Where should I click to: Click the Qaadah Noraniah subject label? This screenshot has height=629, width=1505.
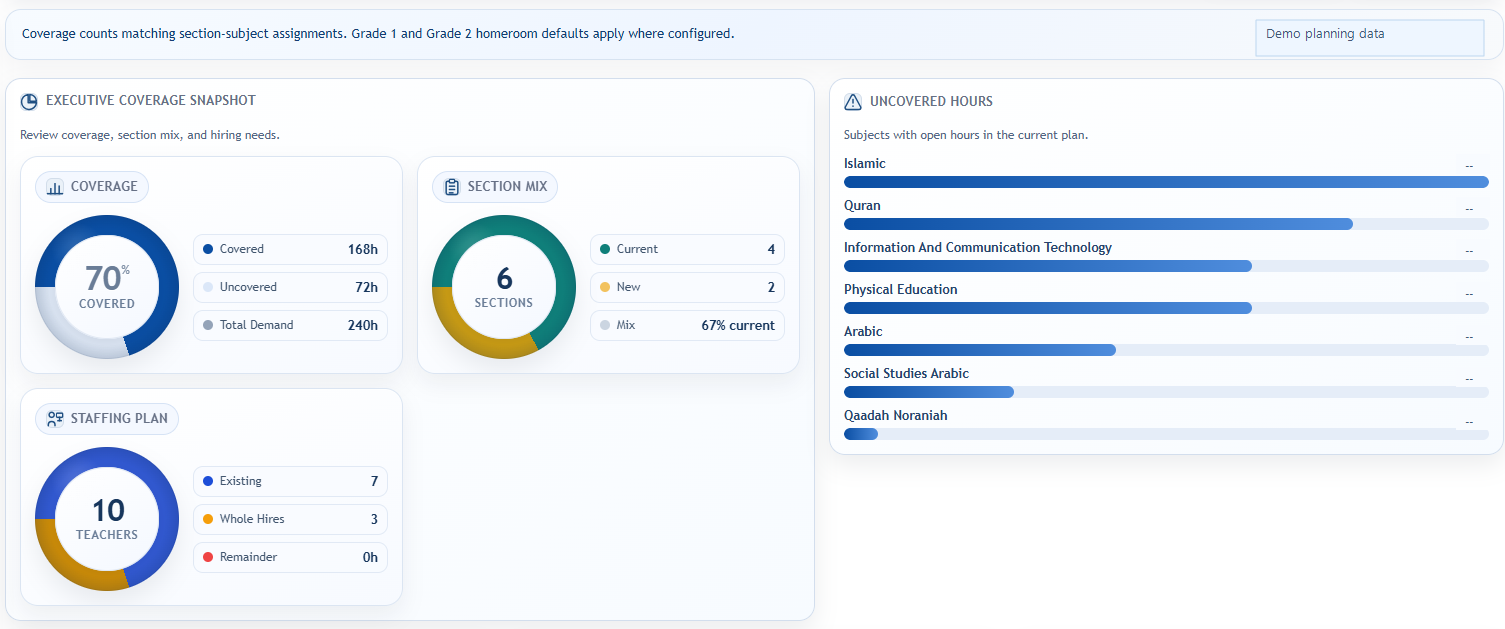pos(896,415)
